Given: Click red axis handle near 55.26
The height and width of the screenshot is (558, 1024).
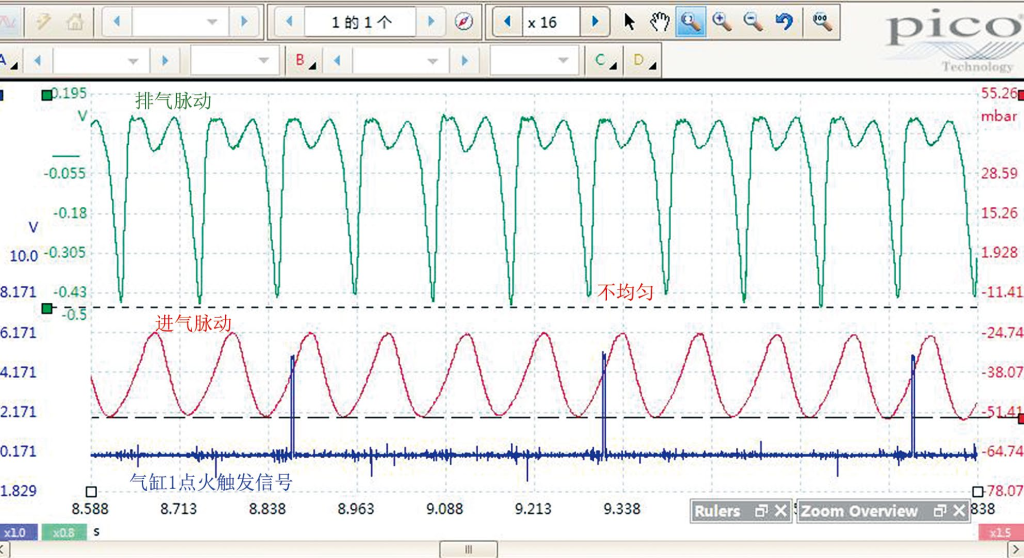Looking at the screenshot, I should pyautogui.click(x=1021, y=95).
